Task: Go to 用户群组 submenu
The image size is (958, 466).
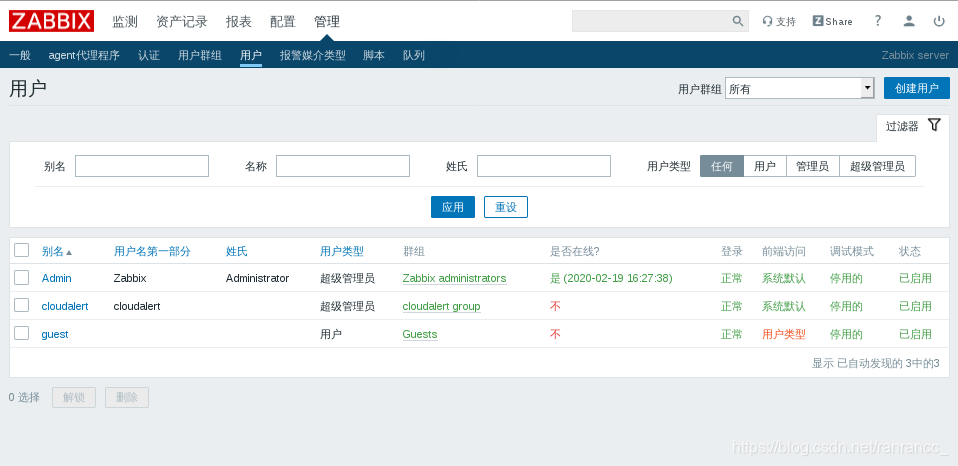Action: click(x=200, y=56)
